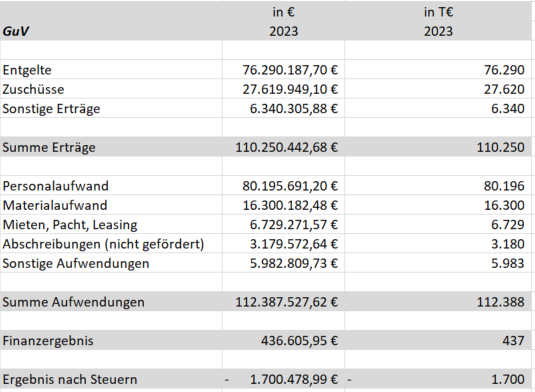
Task: Click the Summe Aufwendungen label cell
Action: pos(111,302)
